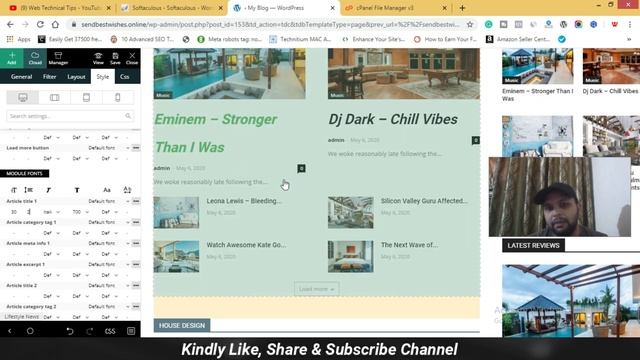Toggle collapse button for Article meta info 1
This screenshot has height=360, width=640.
[136, 243]
